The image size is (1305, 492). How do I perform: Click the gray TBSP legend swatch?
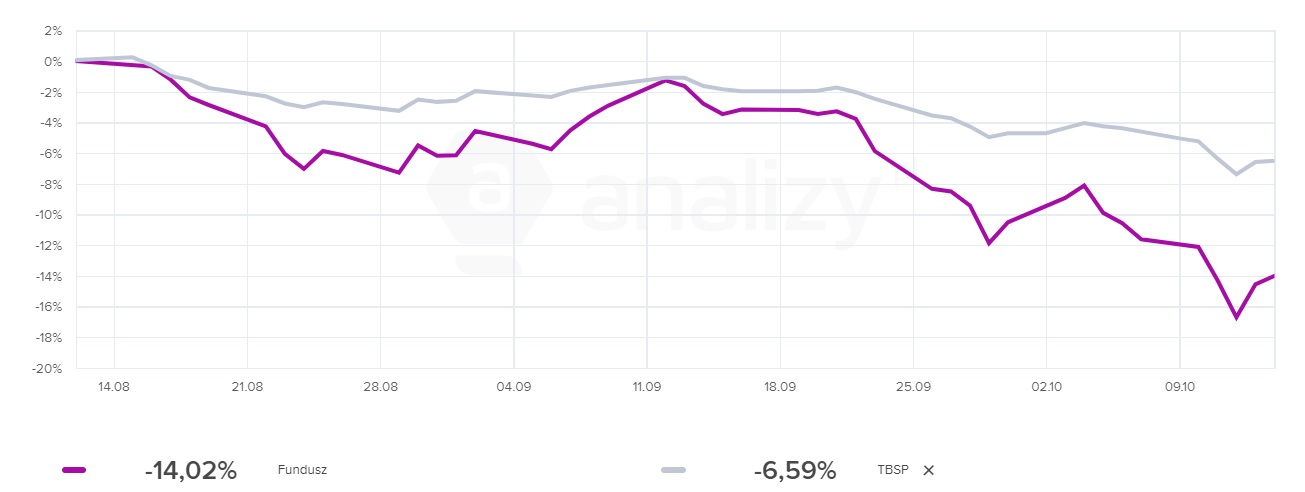[674, 471]
